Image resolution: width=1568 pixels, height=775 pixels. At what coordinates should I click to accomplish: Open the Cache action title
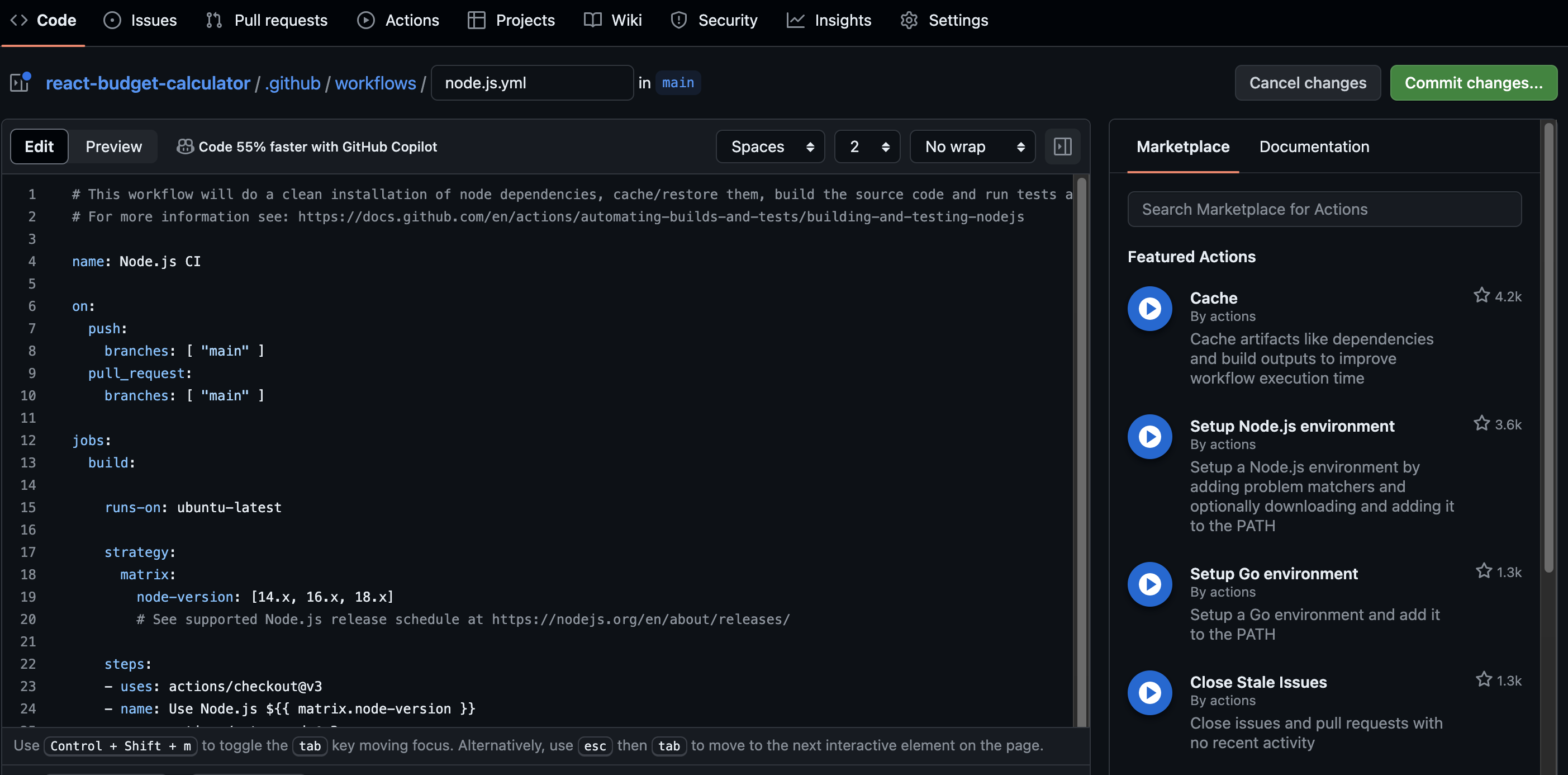(x=1213, y=298)
